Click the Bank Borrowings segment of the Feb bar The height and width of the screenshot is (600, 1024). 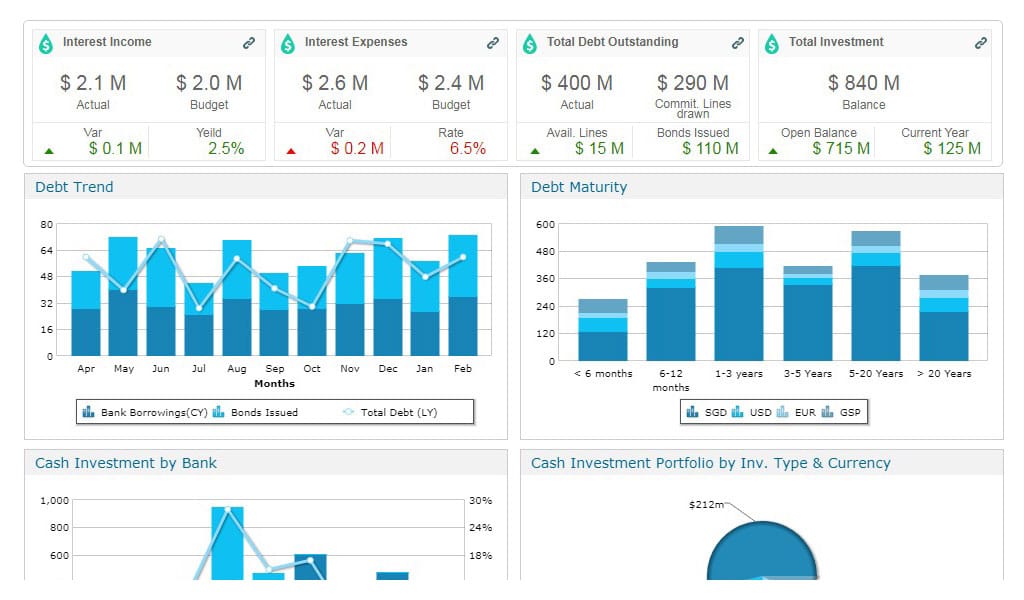coord(463,326)
